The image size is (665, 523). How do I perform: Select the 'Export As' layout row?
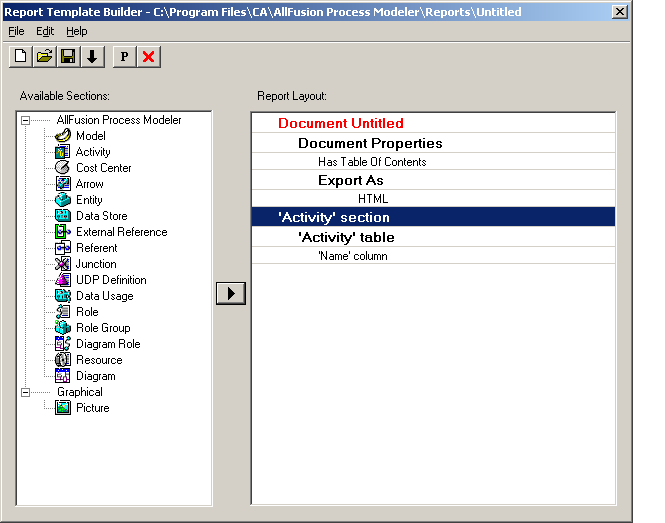coord(433,180)
